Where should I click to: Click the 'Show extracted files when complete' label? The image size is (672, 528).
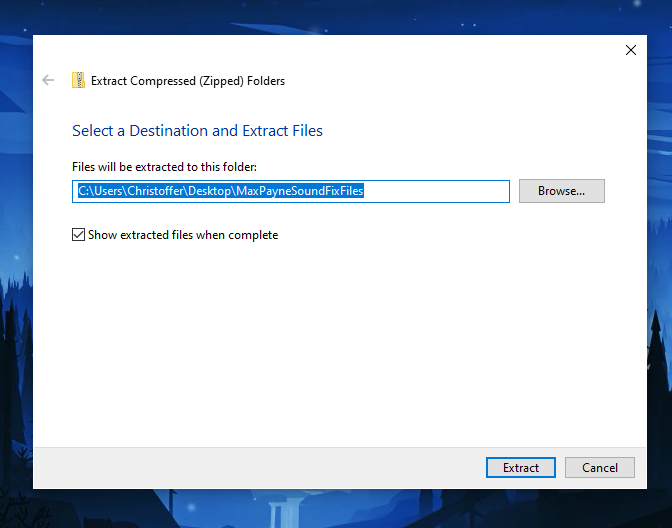[x=182, y=235]
